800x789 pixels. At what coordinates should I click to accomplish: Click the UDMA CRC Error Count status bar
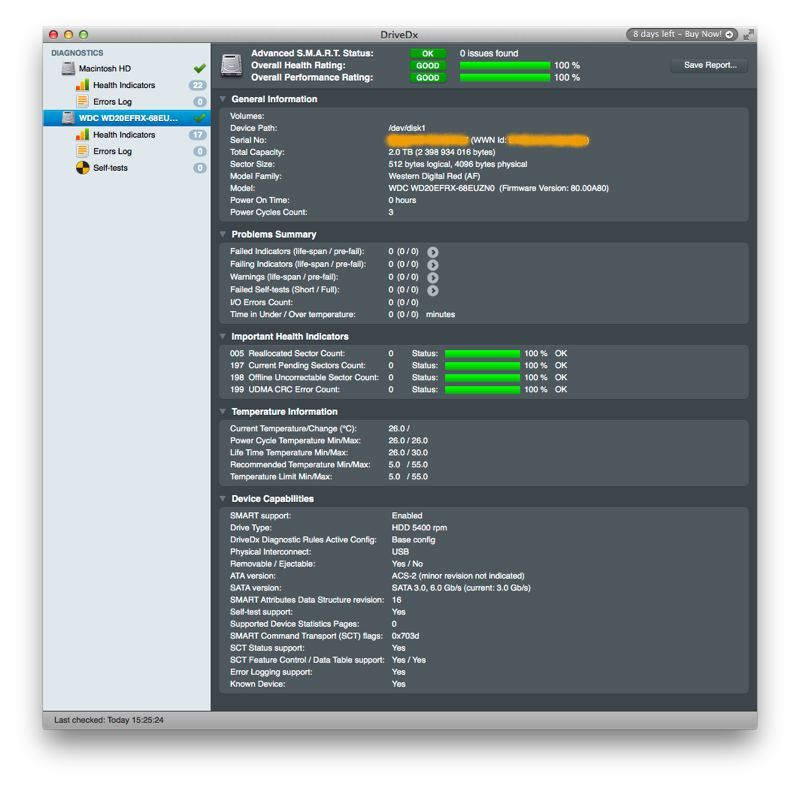tap(482, 390)
